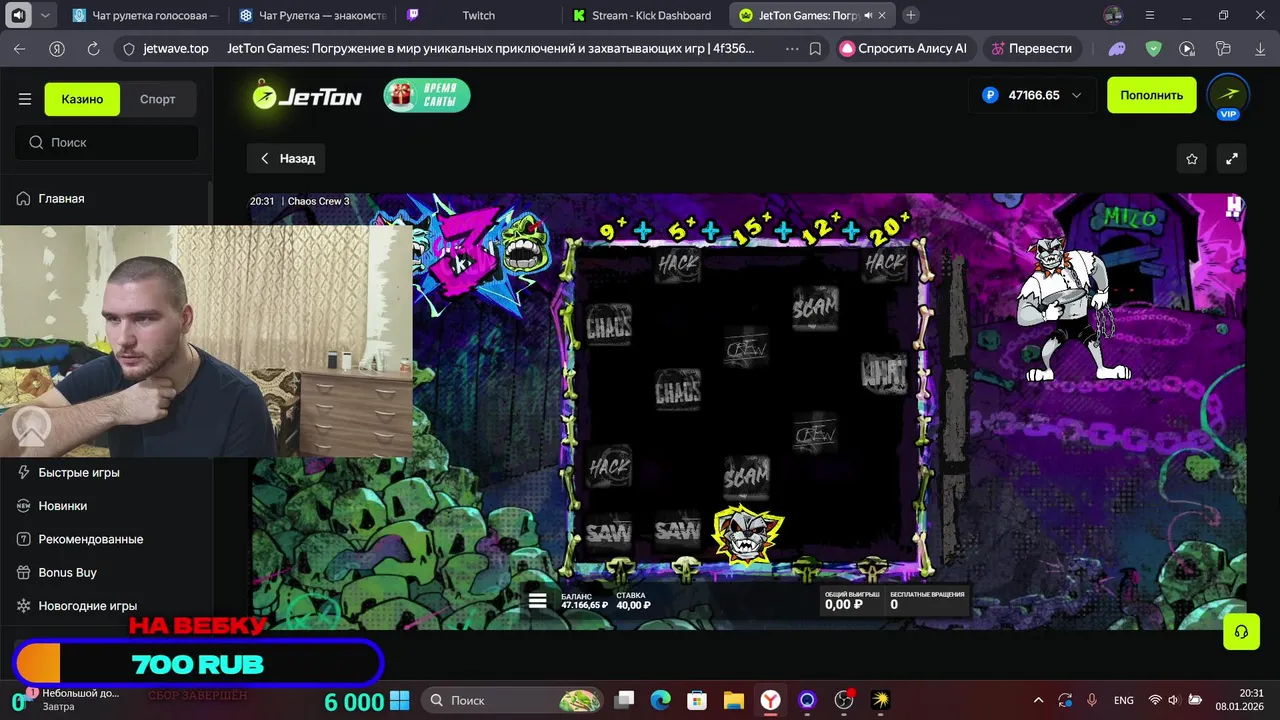Click Перевести translate button
Screen dimensions: 1280x720
pos(1032,48)
